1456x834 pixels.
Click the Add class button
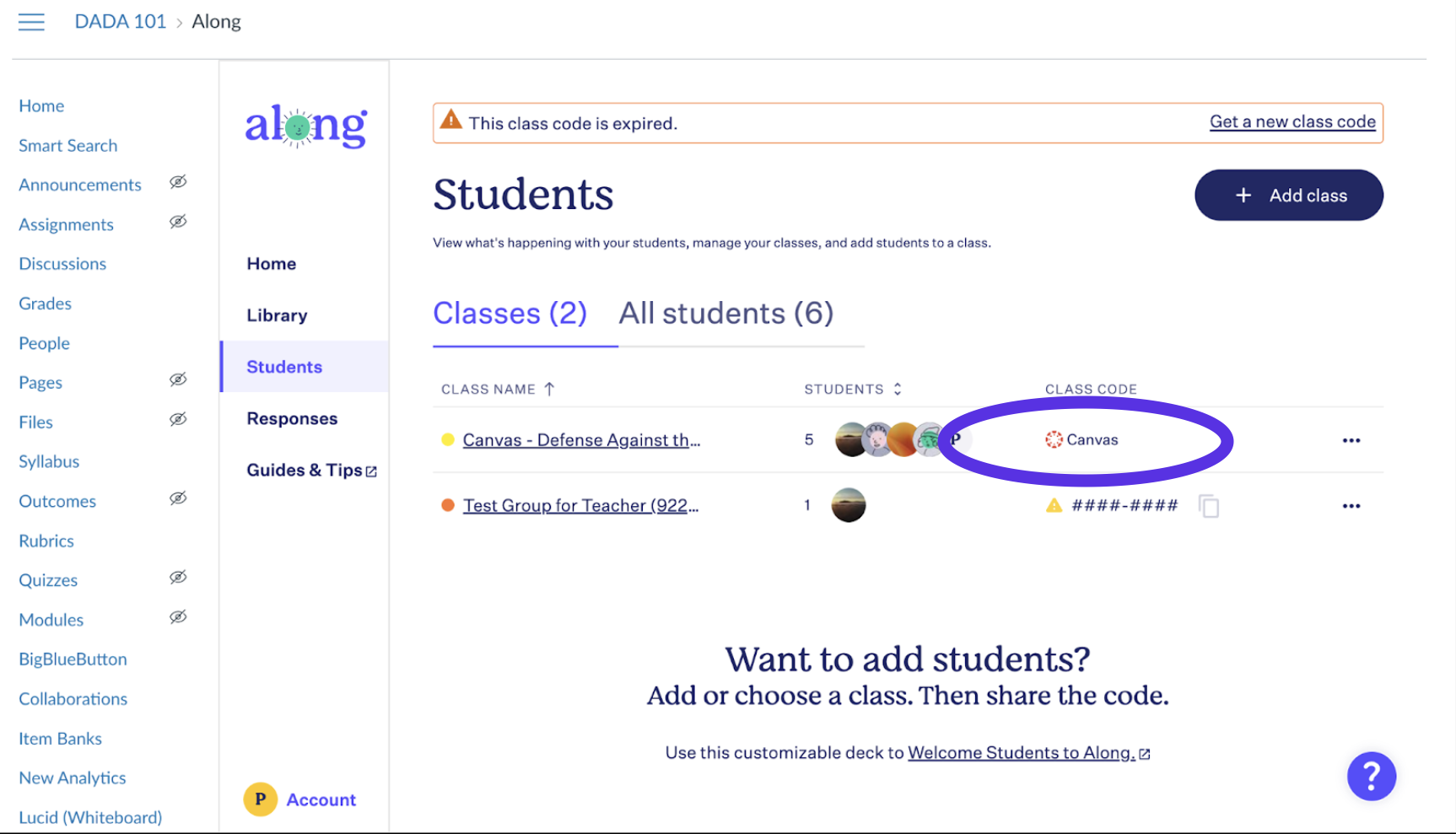pos(1289,196)
